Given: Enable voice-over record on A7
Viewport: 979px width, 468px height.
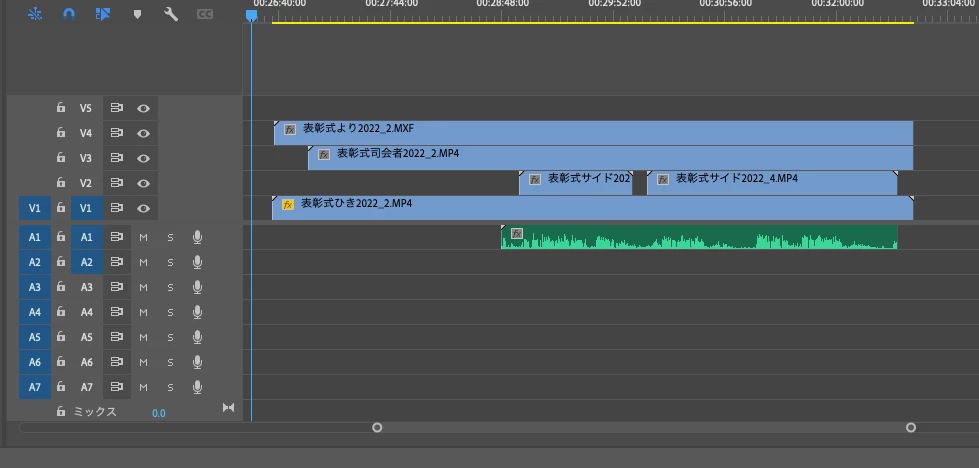Looking at the screenshot, I should (197, 387).
